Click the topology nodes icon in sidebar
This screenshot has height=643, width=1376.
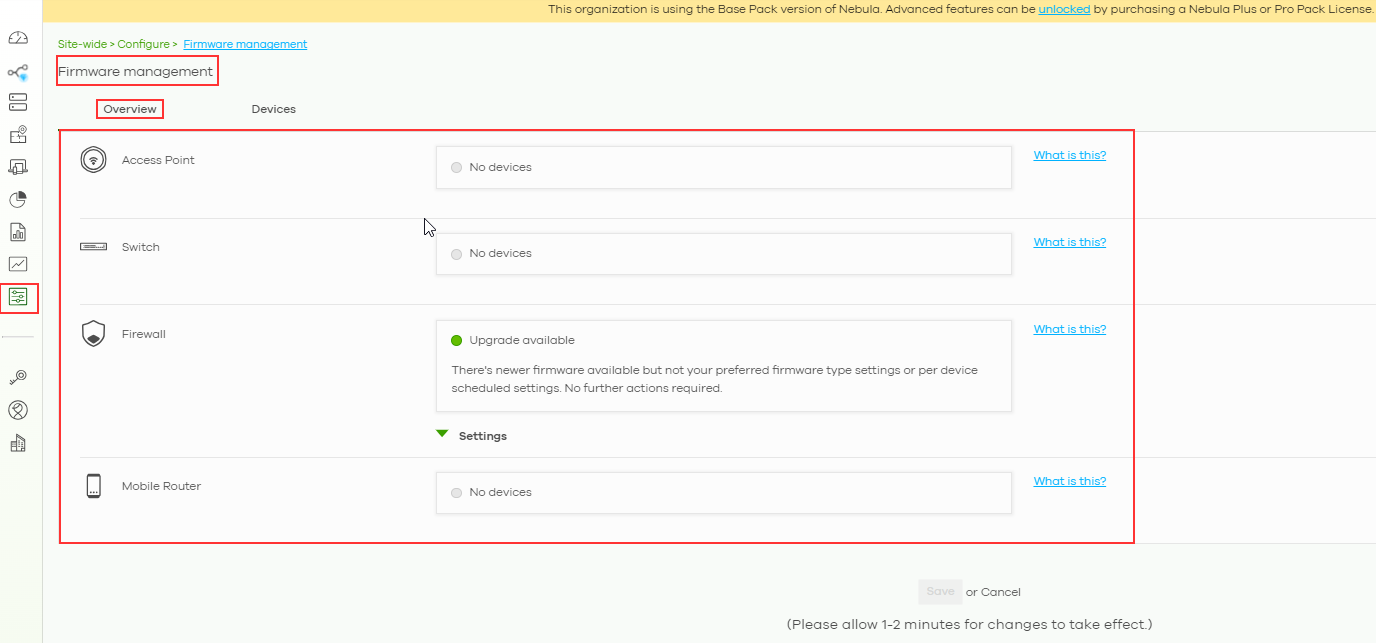coord(18,72)
